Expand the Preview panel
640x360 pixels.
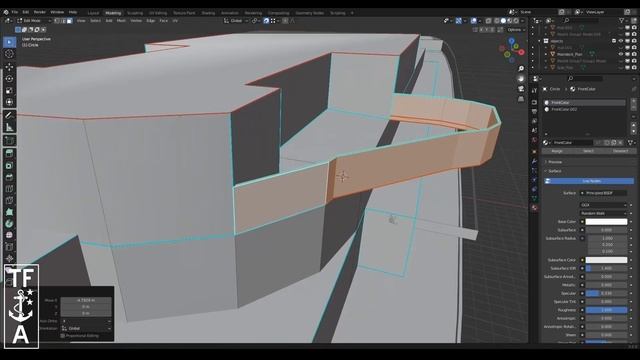coord(554,162)
